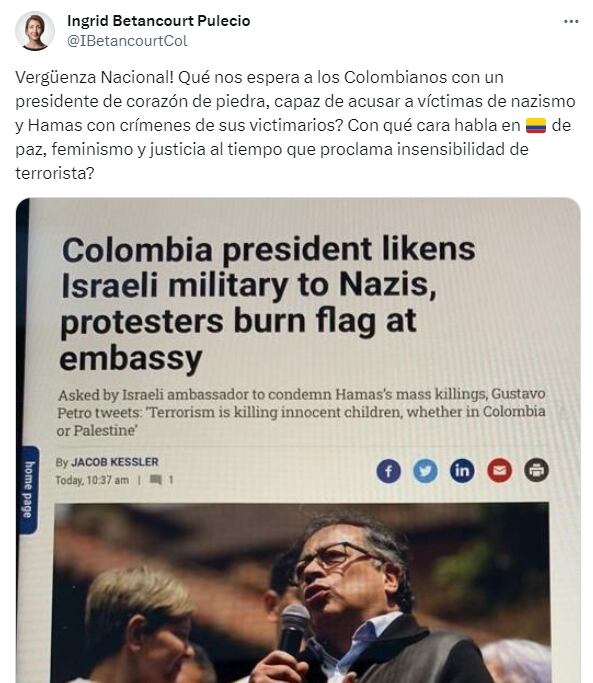The height and width of the screenshot is (683, 593).
Task: Click the tweet text starting 'Vergüenza Nacional!'
Action: tap(295, 125)
